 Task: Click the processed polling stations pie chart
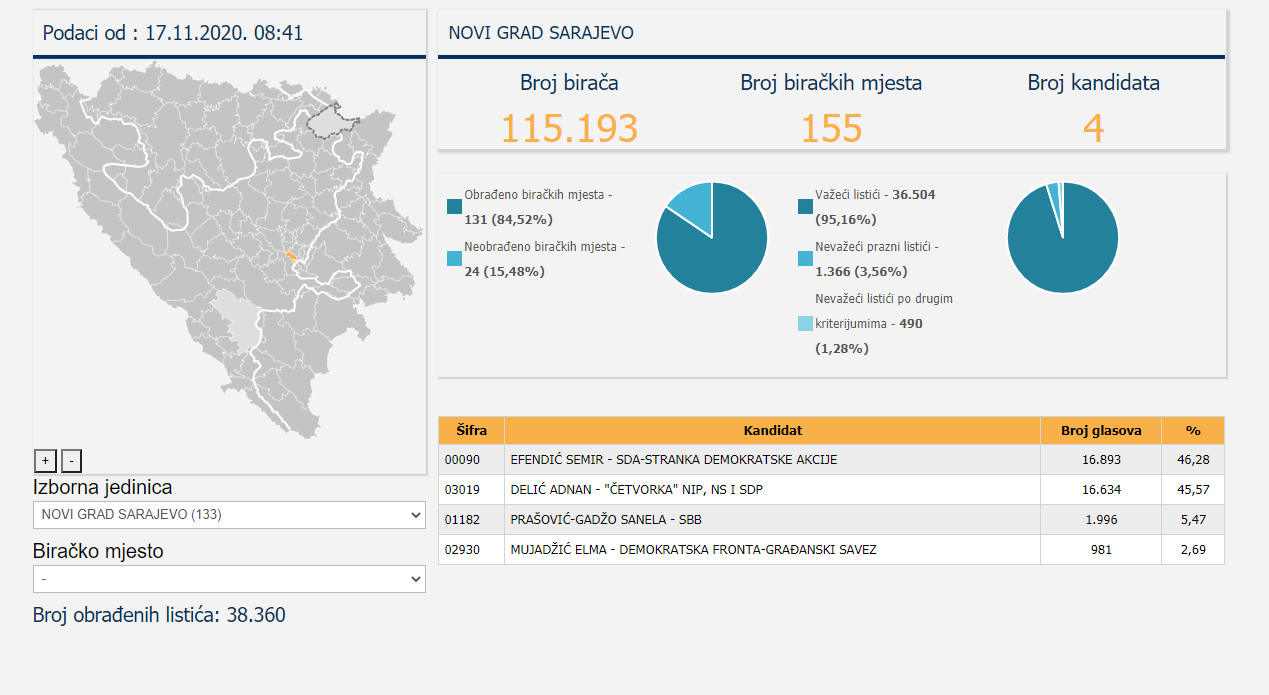click(x=711, y=238)
